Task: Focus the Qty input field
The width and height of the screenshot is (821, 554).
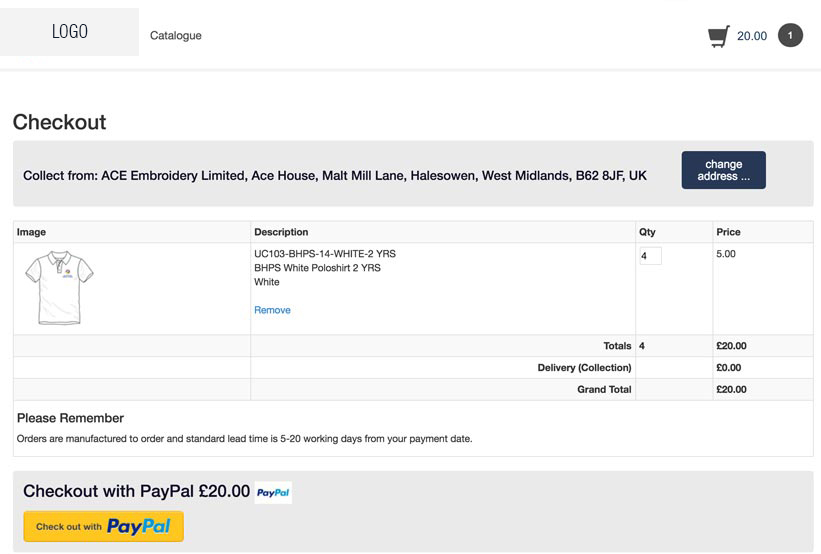Action: tap(650, 256)
